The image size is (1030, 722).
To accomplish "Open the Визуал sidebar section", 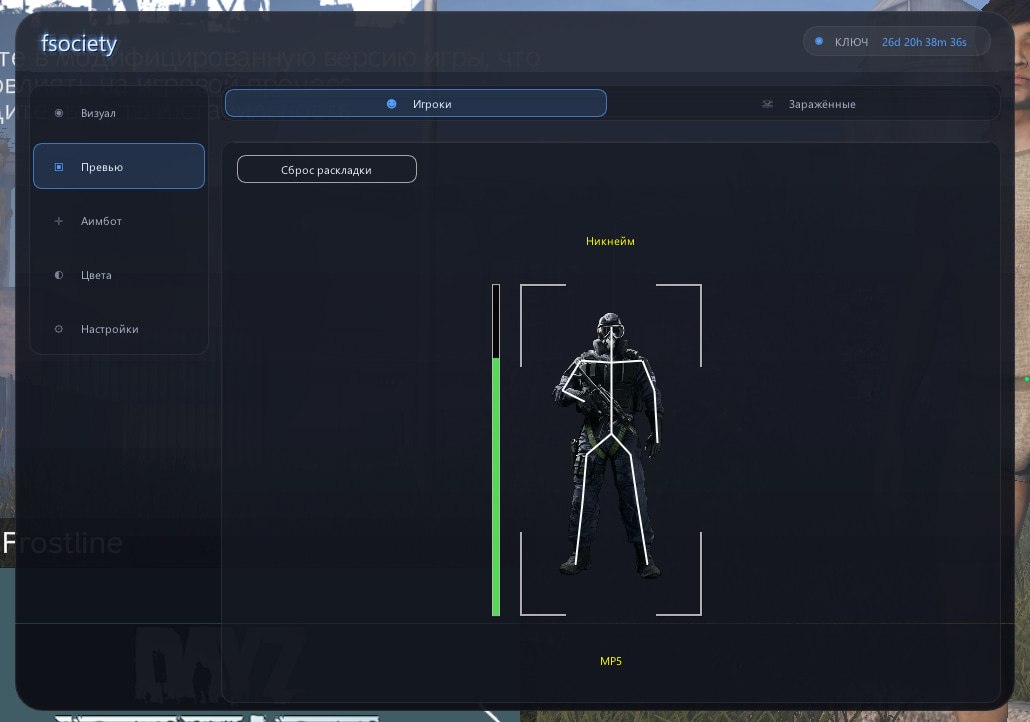I will (x=119, y=113).
